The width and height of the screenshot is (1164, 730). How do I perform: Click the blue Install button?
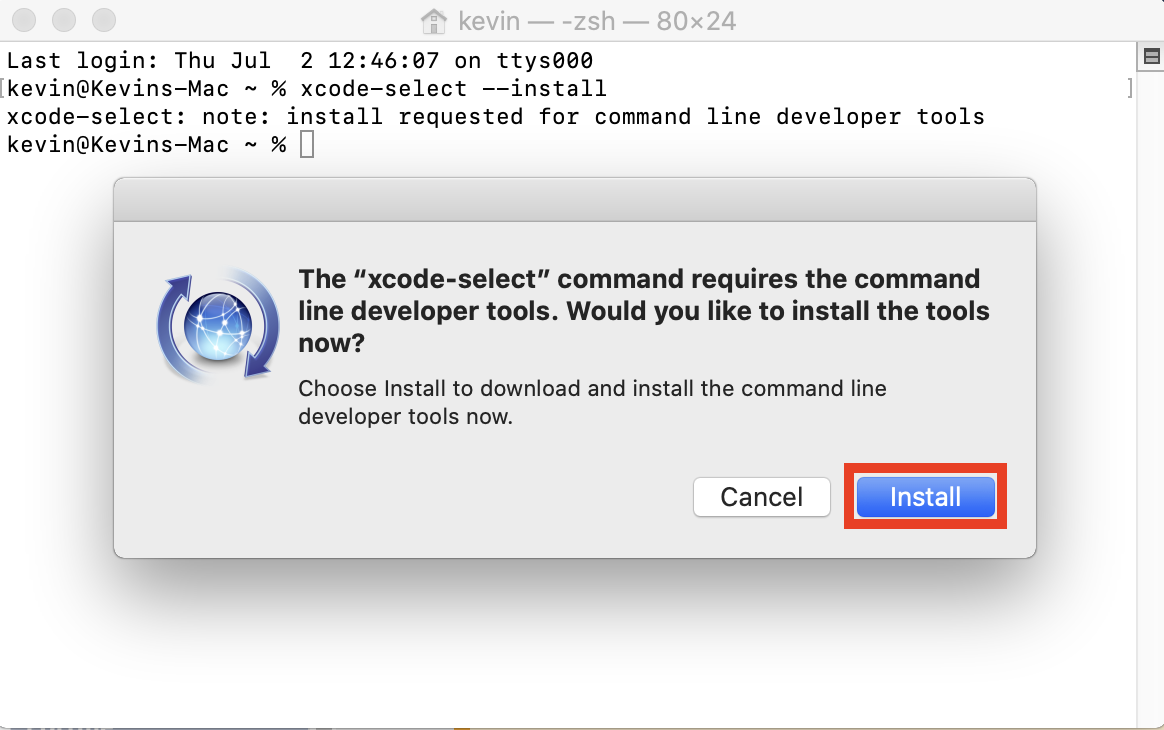[x=925, y=497]
